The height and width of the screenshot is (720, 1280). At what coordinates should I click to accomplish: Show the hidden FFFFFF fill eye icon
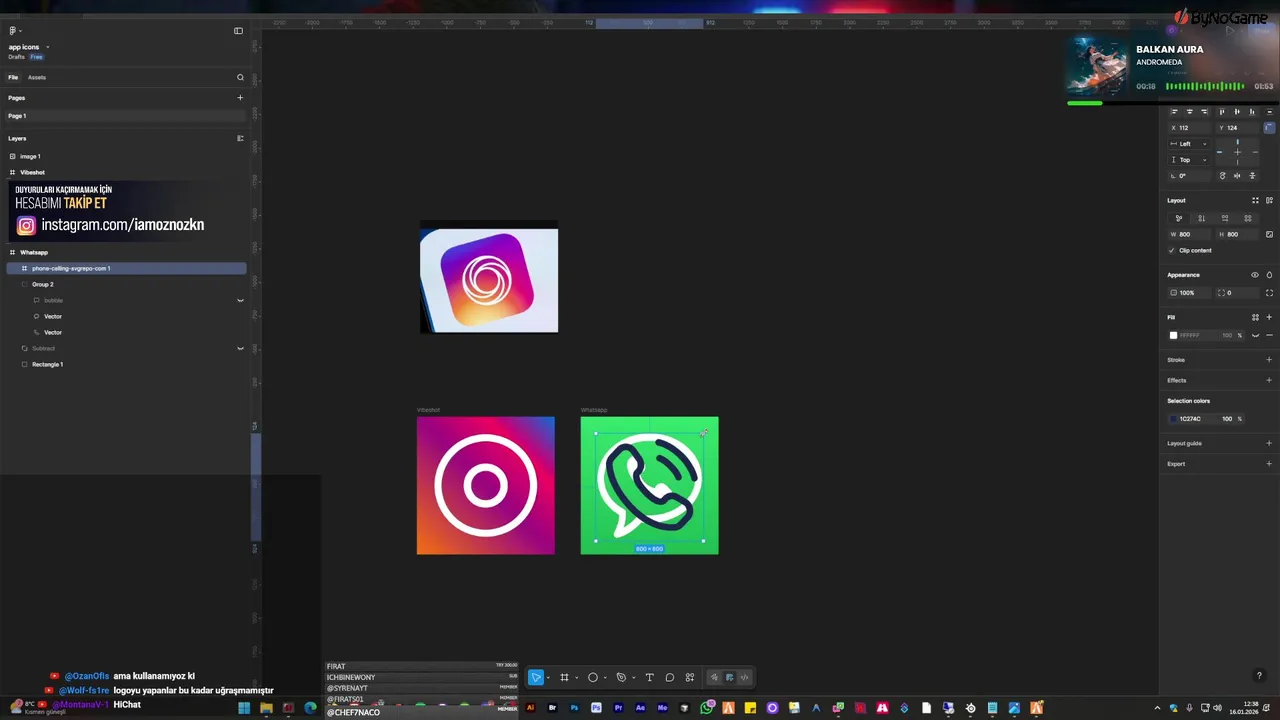point(1255,335)
